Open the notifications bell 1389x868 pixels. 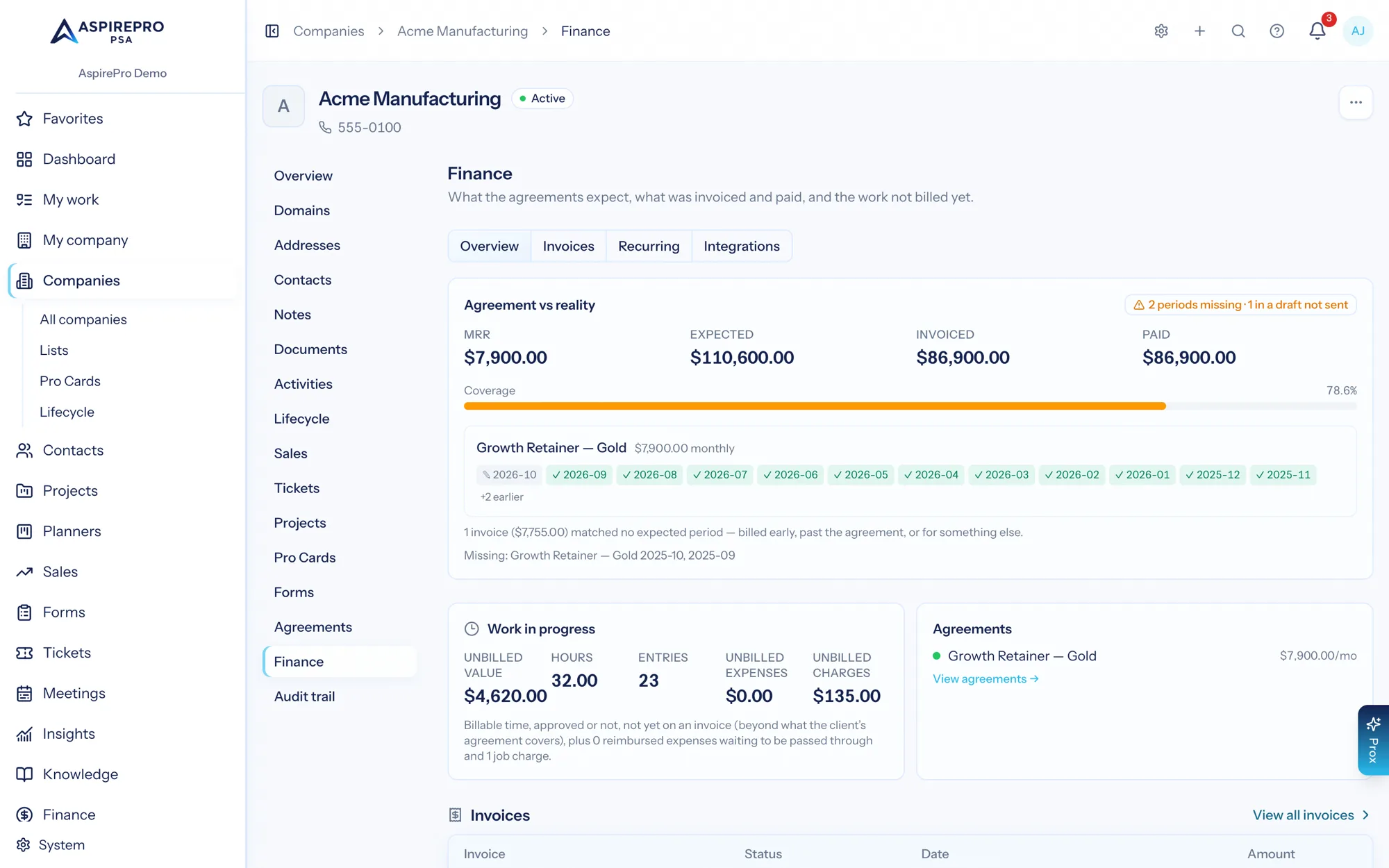1317,31
